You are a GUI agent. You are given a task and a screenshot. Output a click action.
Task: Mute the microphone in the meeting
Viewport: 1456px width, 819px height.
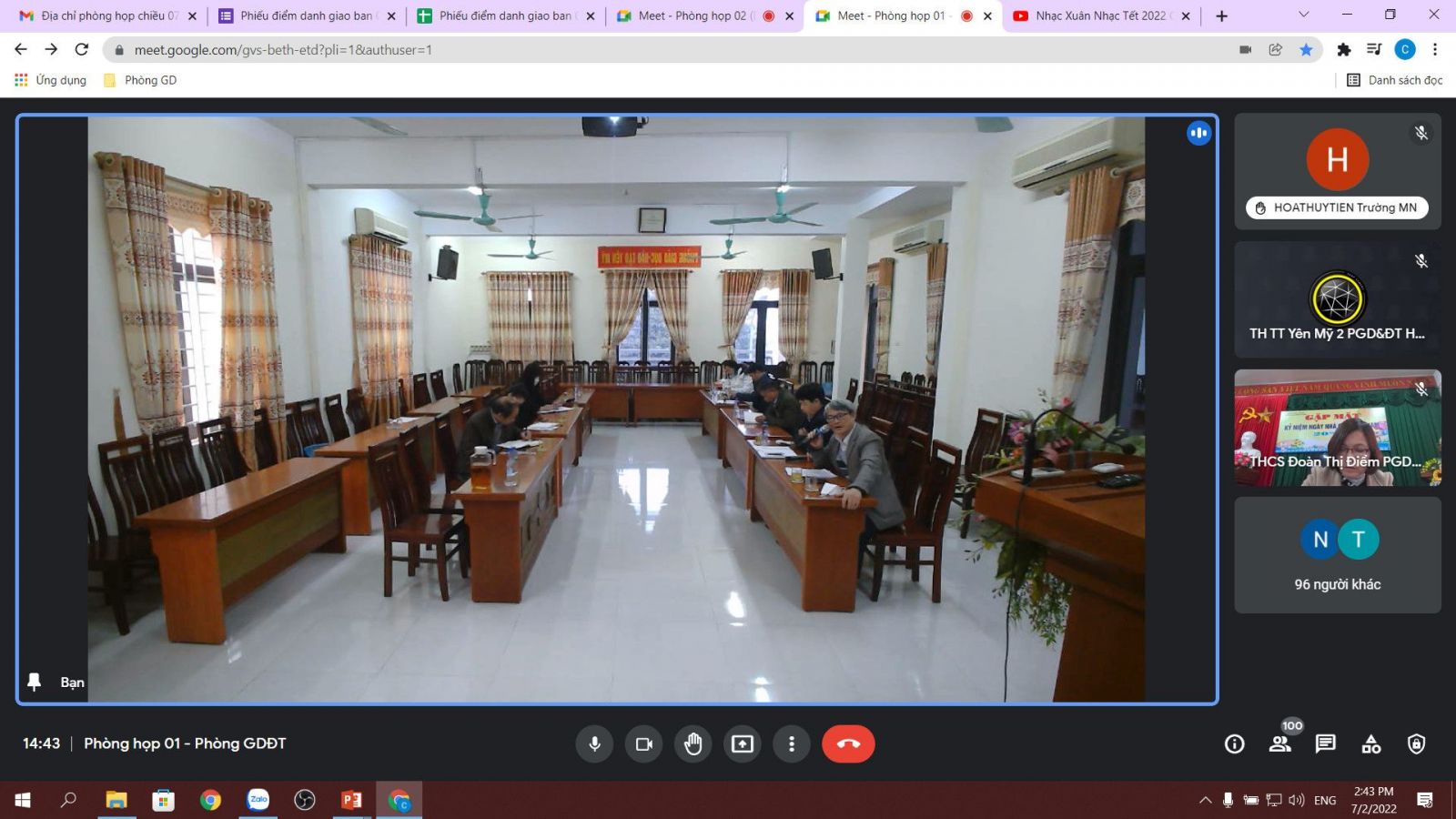point(594,744)
